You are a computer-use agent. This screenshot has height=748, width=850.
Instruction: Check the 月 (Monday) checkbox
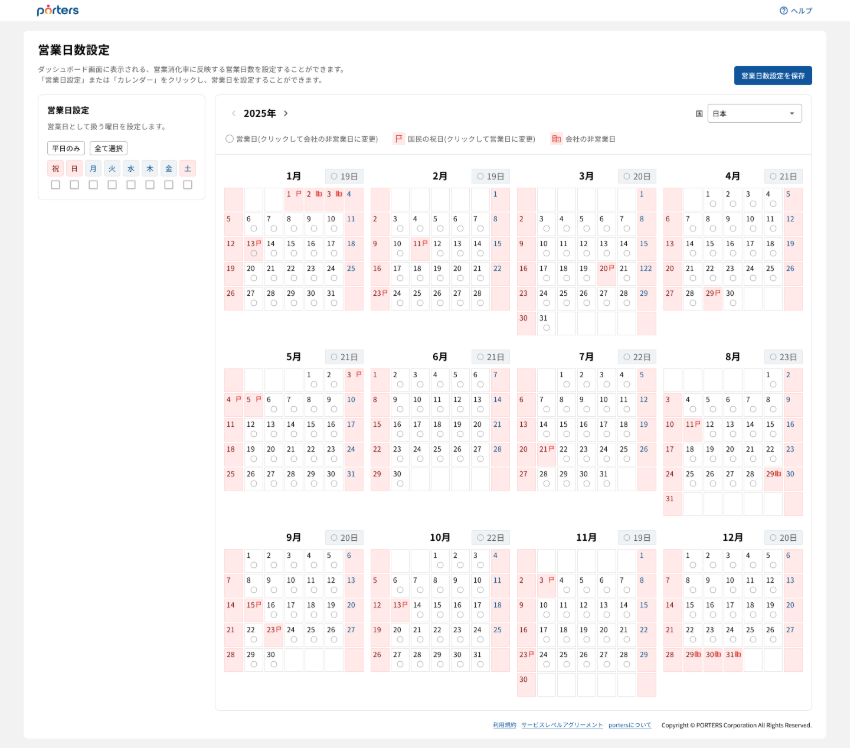point(93,185)
